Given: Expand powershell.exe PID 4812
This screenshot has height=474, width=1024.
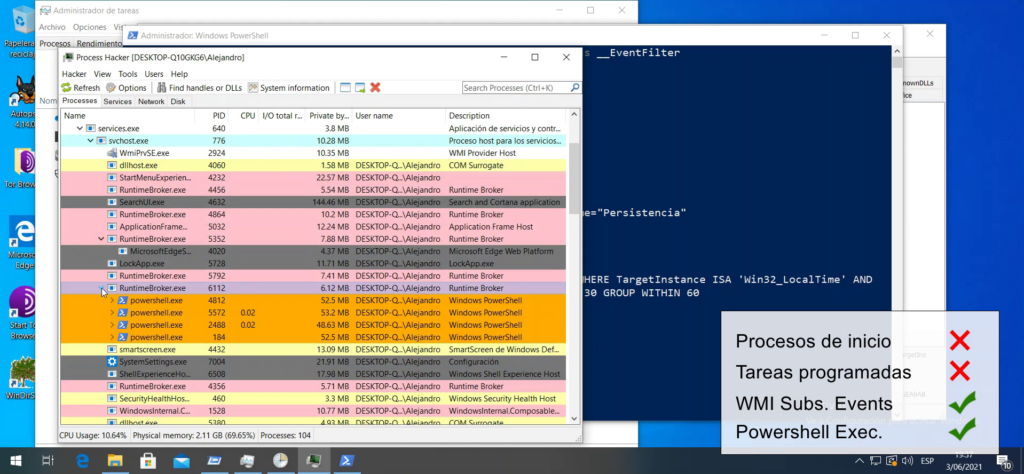Looking at the screenshot, I should 112,300.
